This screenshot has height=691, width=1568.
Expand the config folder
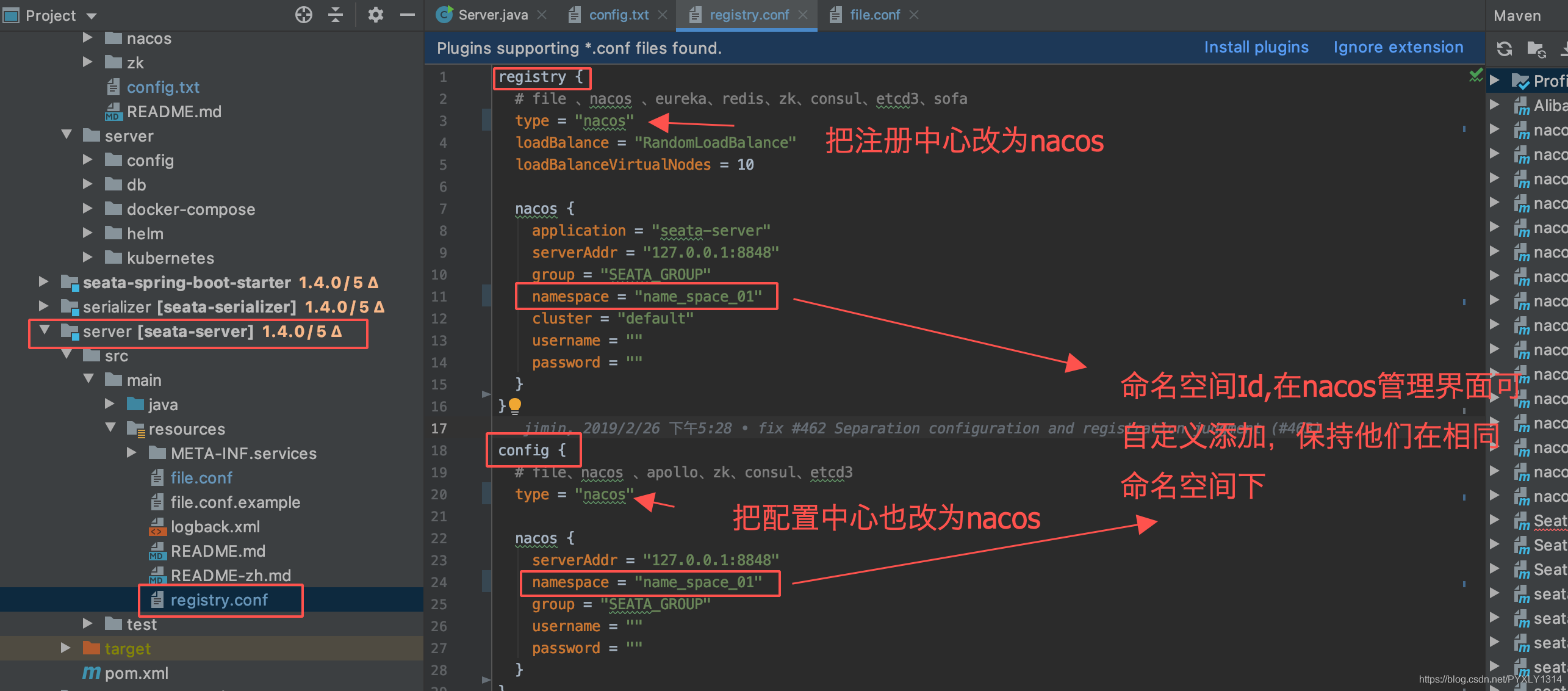pos(87,160)
